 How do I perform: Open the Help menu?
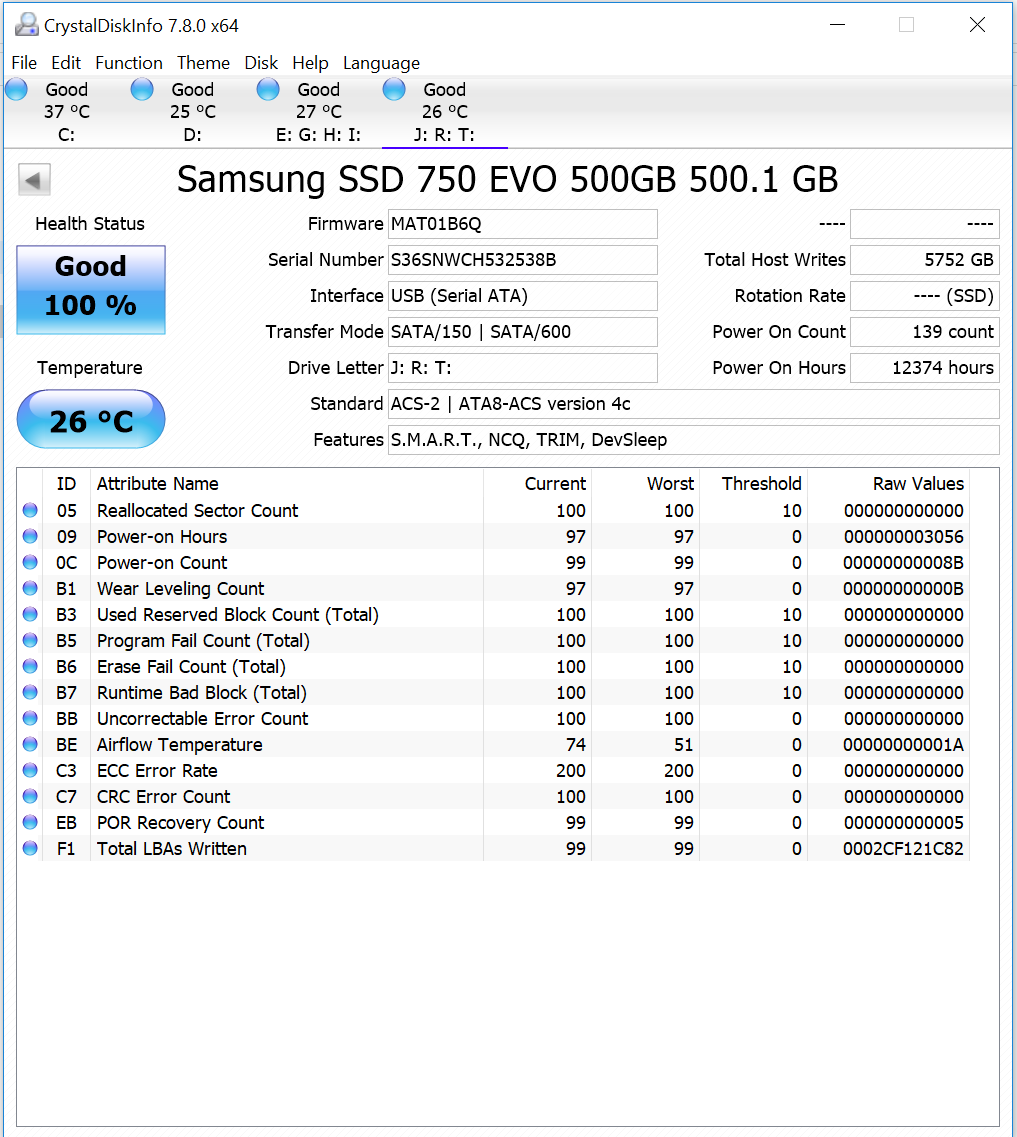point(310,63)
